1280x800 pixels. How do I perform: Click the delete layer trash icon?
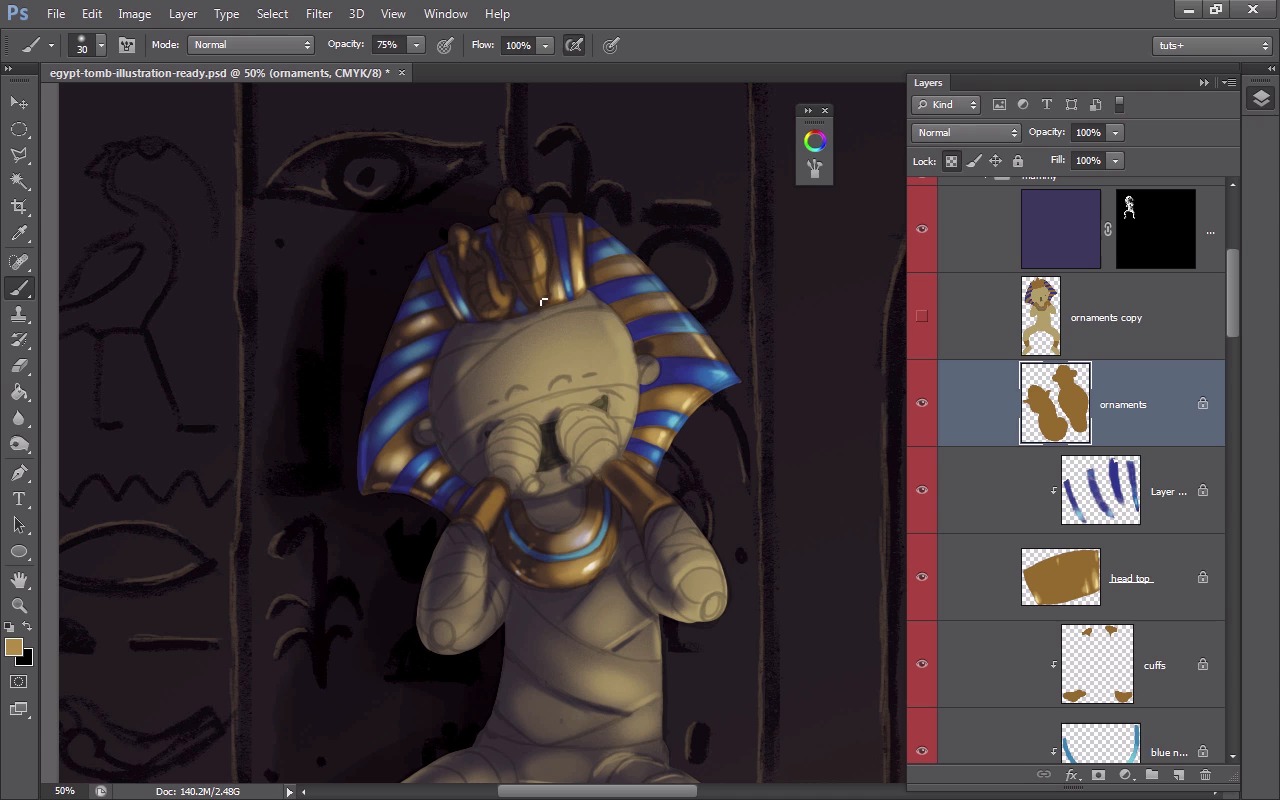(1205, 775)
